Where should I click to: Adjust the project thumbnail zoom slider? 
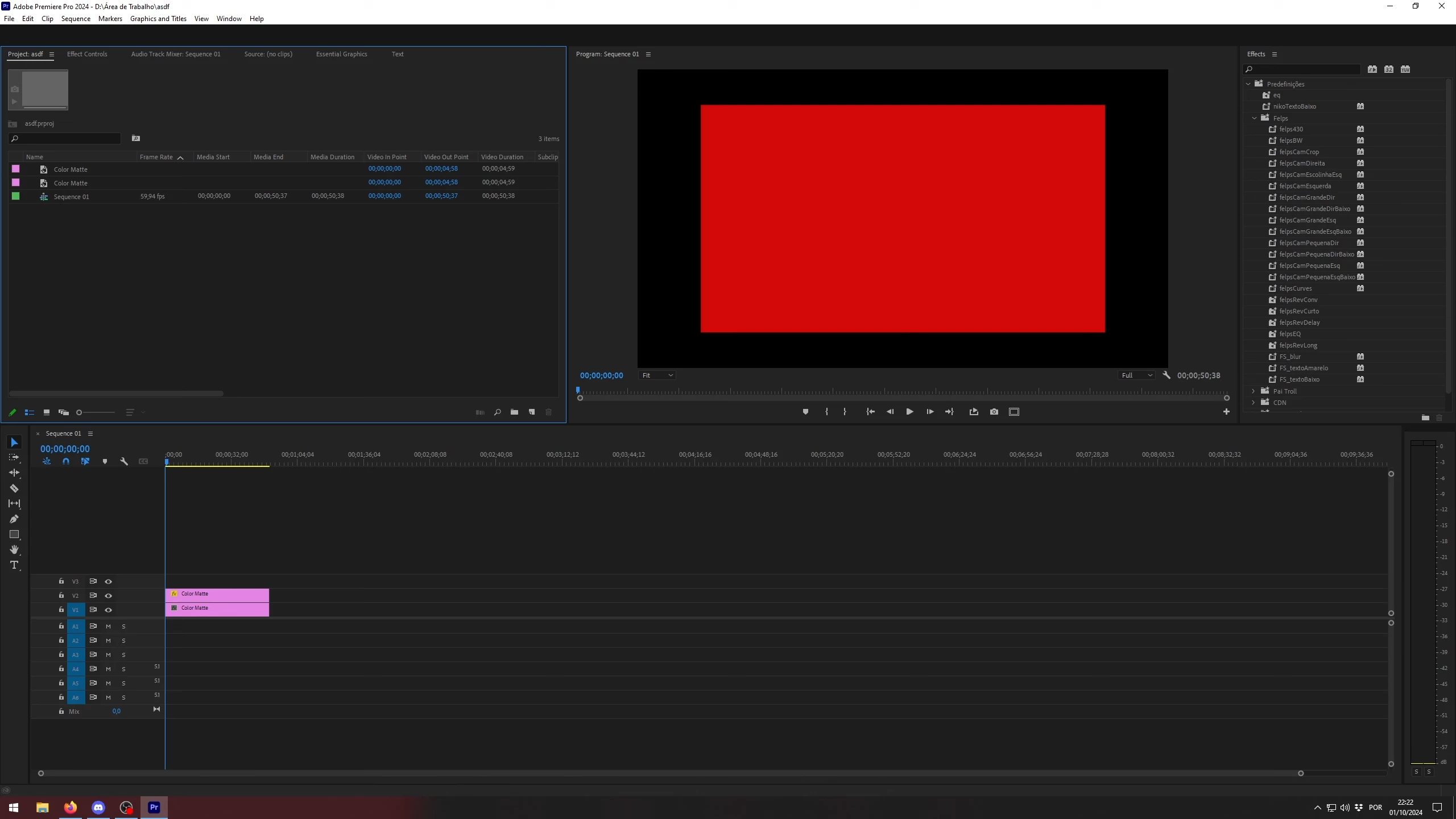(x=80, y=412)
